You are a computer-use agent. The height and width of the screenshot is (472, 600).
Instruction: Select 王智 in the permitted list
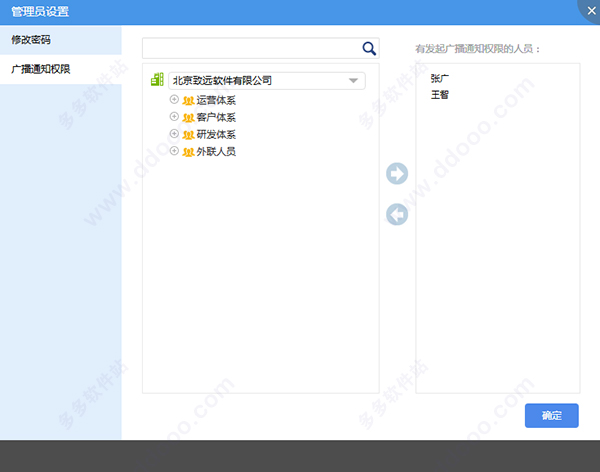tap(440, 95)
